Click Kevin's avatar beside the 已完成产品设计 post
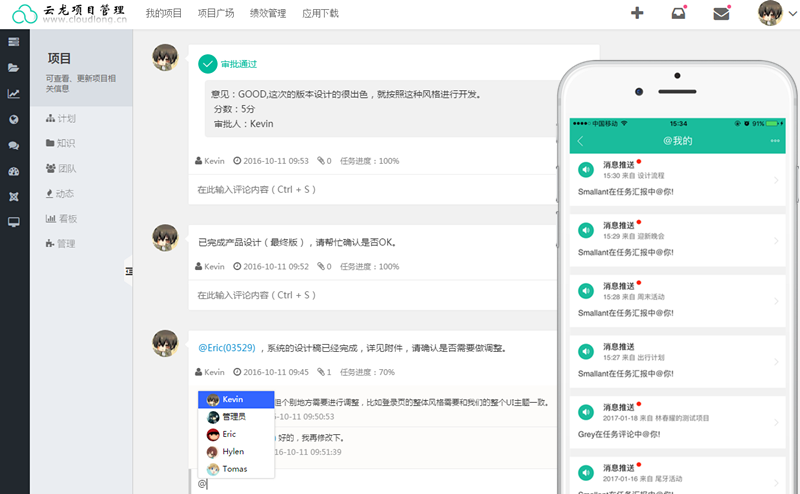Image resolution: width=800 pixels, height=494 pixels. pos(165,237)
